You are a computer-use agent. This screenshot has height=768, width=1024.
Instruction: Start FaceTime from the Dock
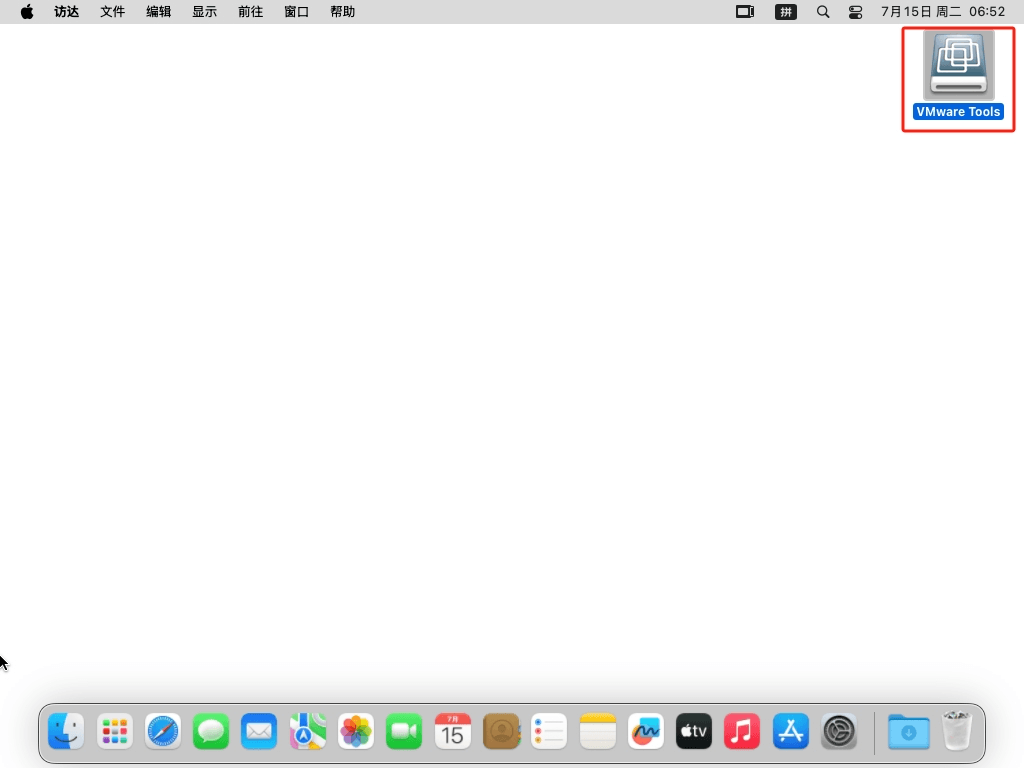pyautogui.click(x=404, y=732)
